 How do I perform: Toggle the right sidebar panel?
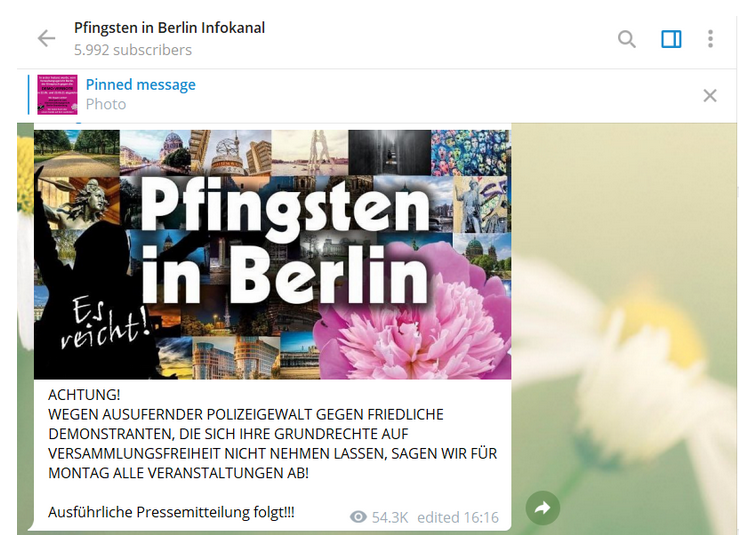click(x=671, y=39)
